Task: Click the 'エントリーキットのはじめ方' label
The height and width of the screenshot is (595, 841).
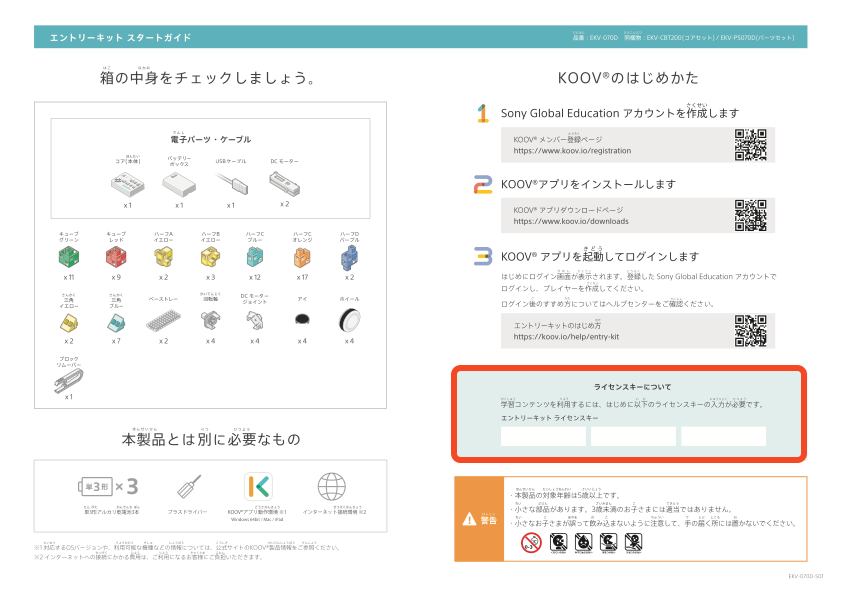Action: pos(557,325)
